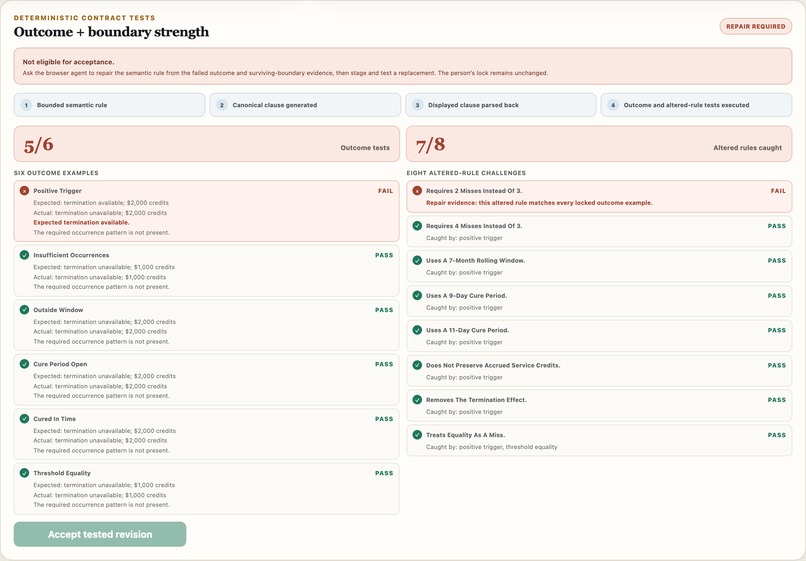
Task: Click the FAIL label on Requires 2 Misses
Action: [x=778, y=191]
